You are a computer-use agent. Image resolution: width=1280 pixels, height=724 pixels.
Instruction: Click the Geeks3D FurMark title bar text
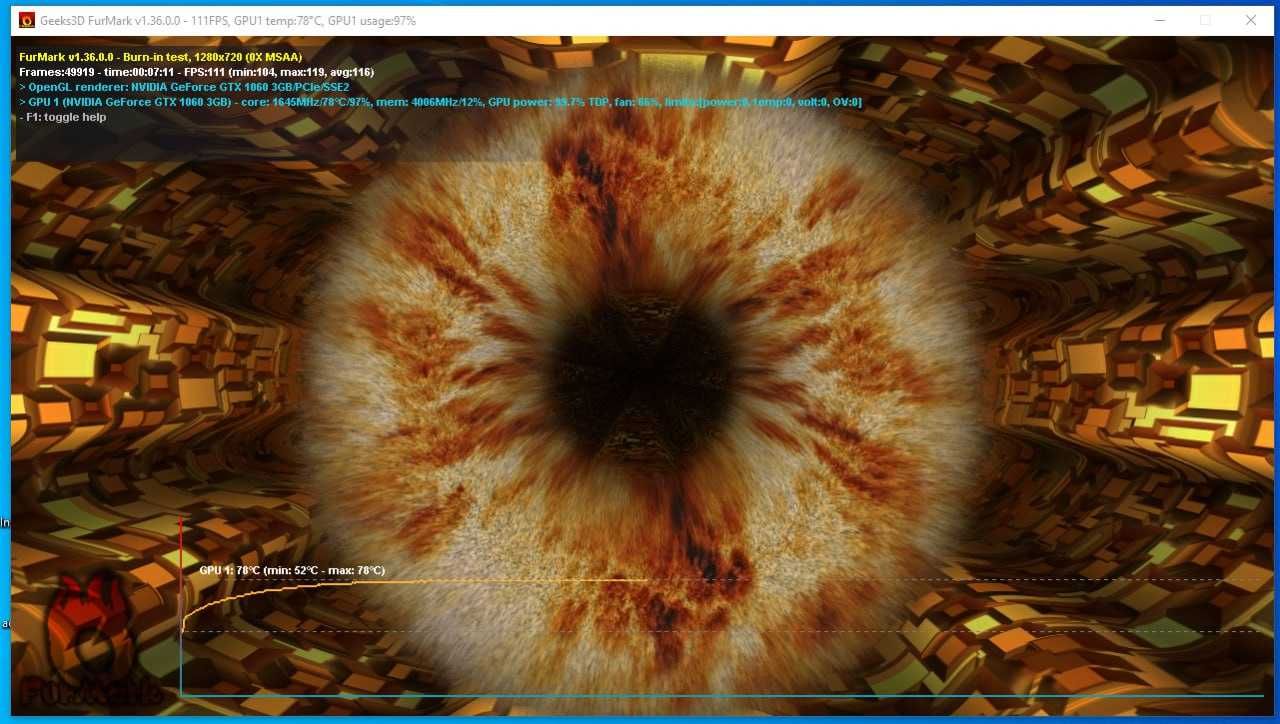(x=228, y=21)
